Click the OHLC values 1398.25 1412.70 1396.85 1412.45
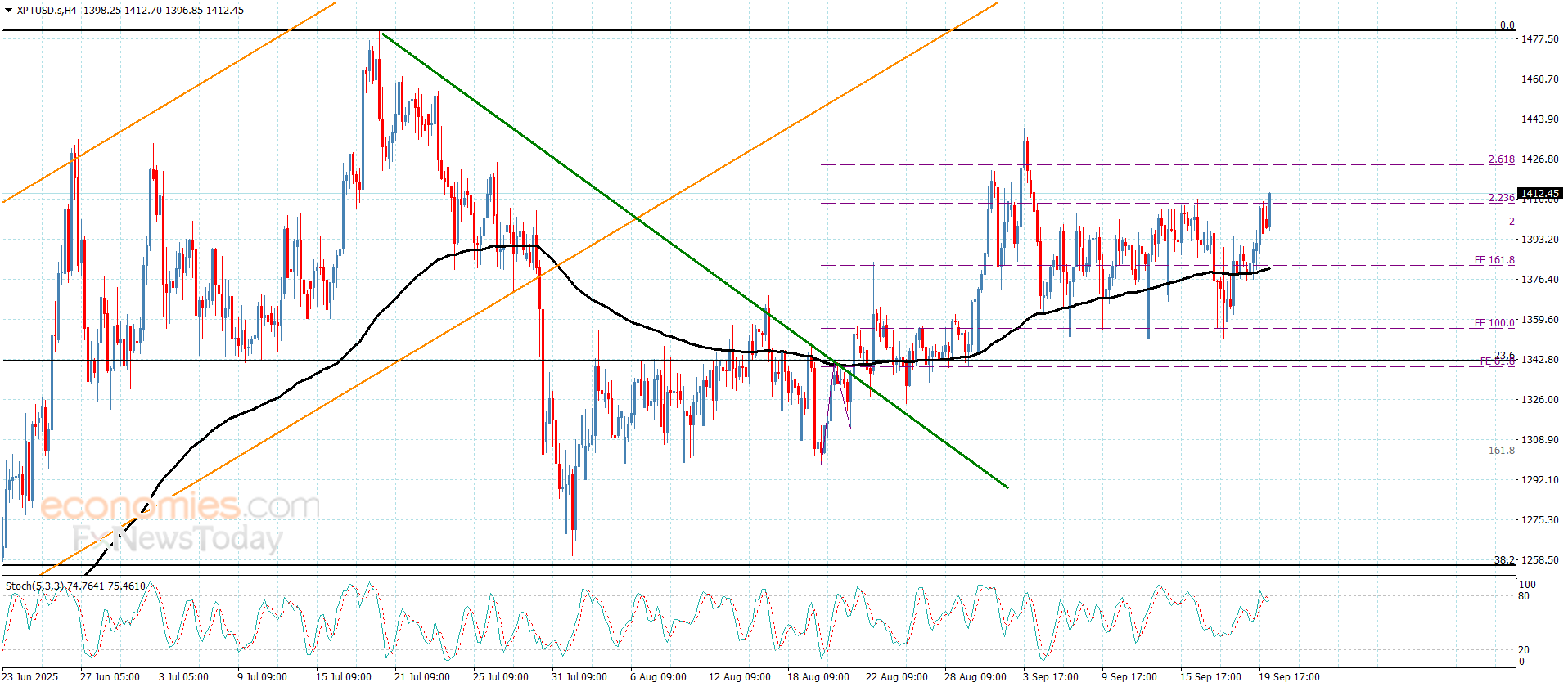1568x687 pixels. tap(164, 11)
